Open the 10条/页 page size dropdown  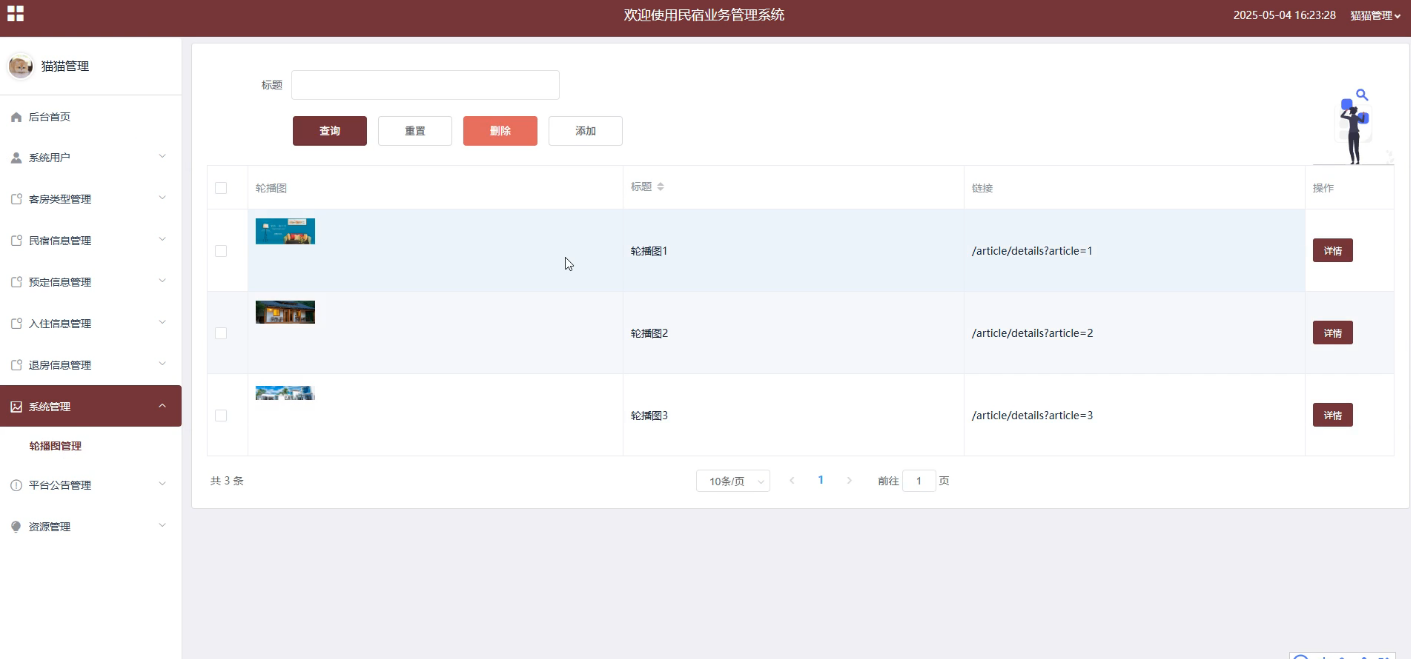point(732,481)
